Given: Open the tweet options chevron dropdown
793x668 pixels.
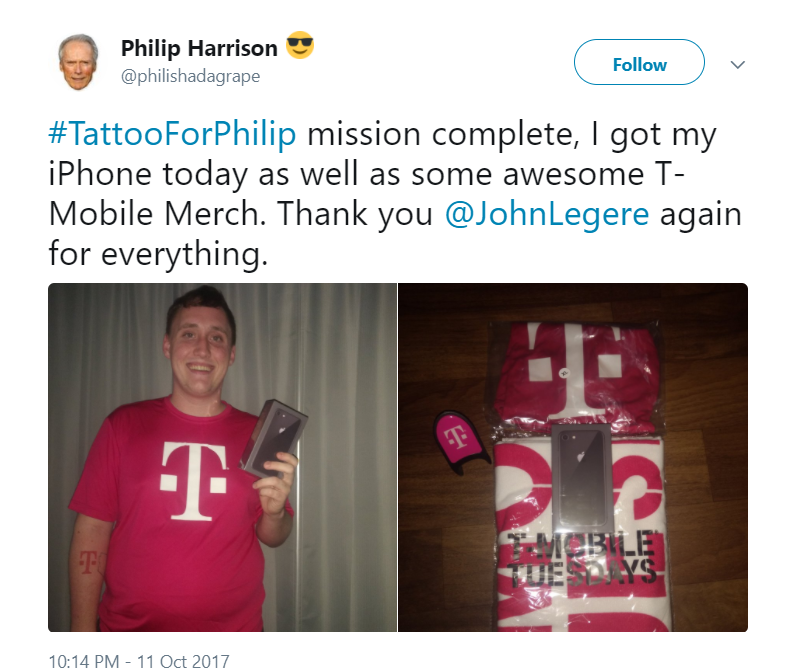Looking at the screenshot, I should 738,65.
